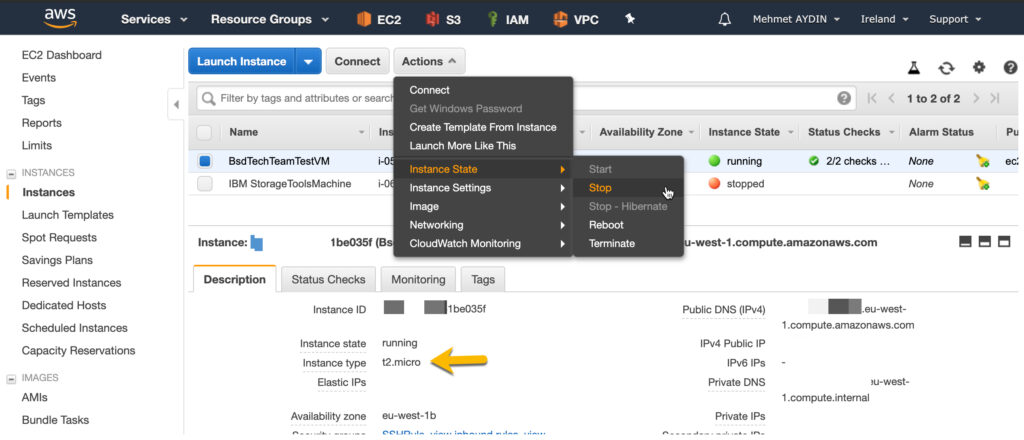Screen dimensions: 1024x440
Task: Create alarm icon for running instance
Action: [983, 161]
